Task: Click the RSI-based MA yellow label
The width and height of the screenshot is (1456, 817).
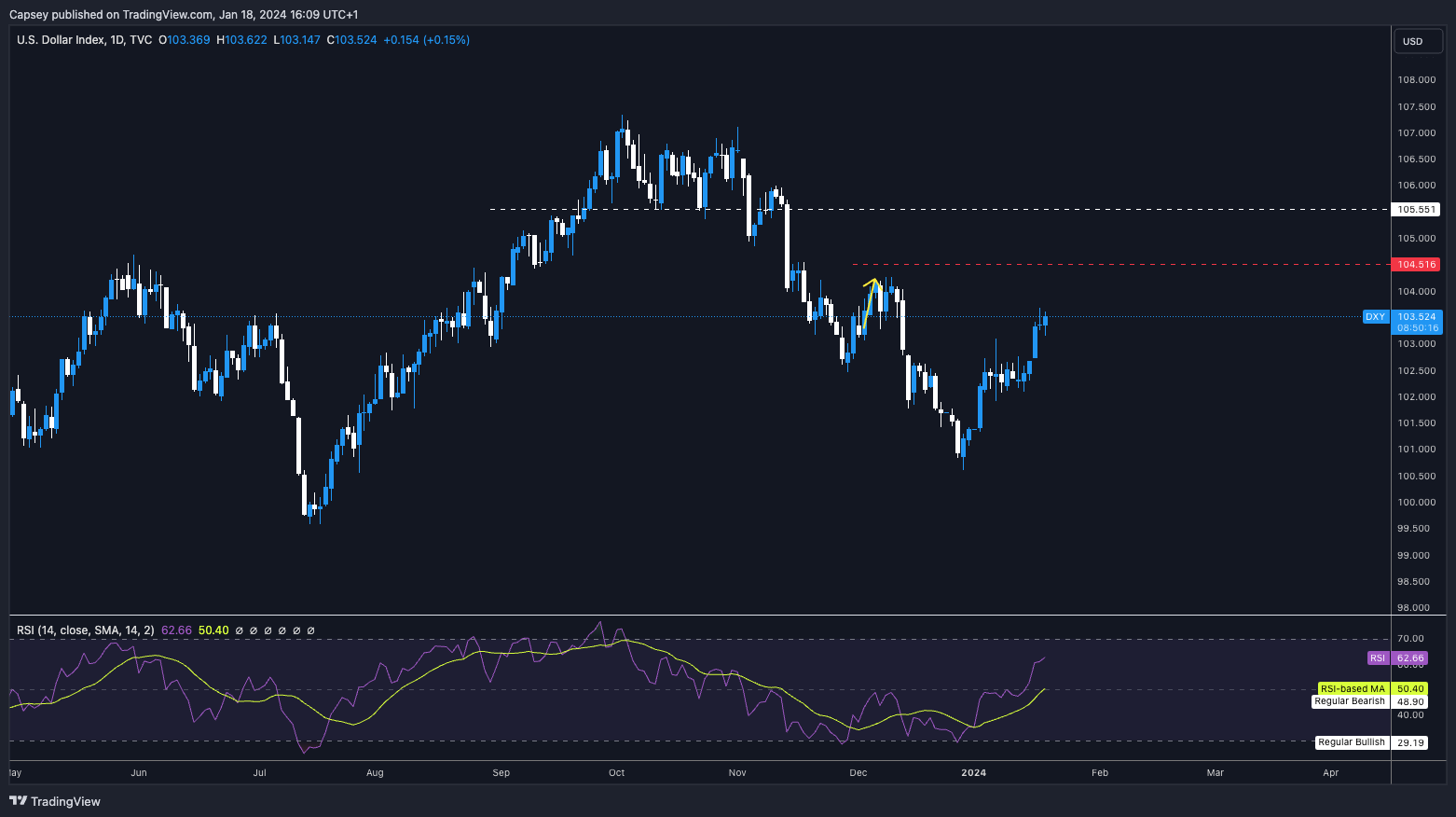Action: click(1352, 689)
